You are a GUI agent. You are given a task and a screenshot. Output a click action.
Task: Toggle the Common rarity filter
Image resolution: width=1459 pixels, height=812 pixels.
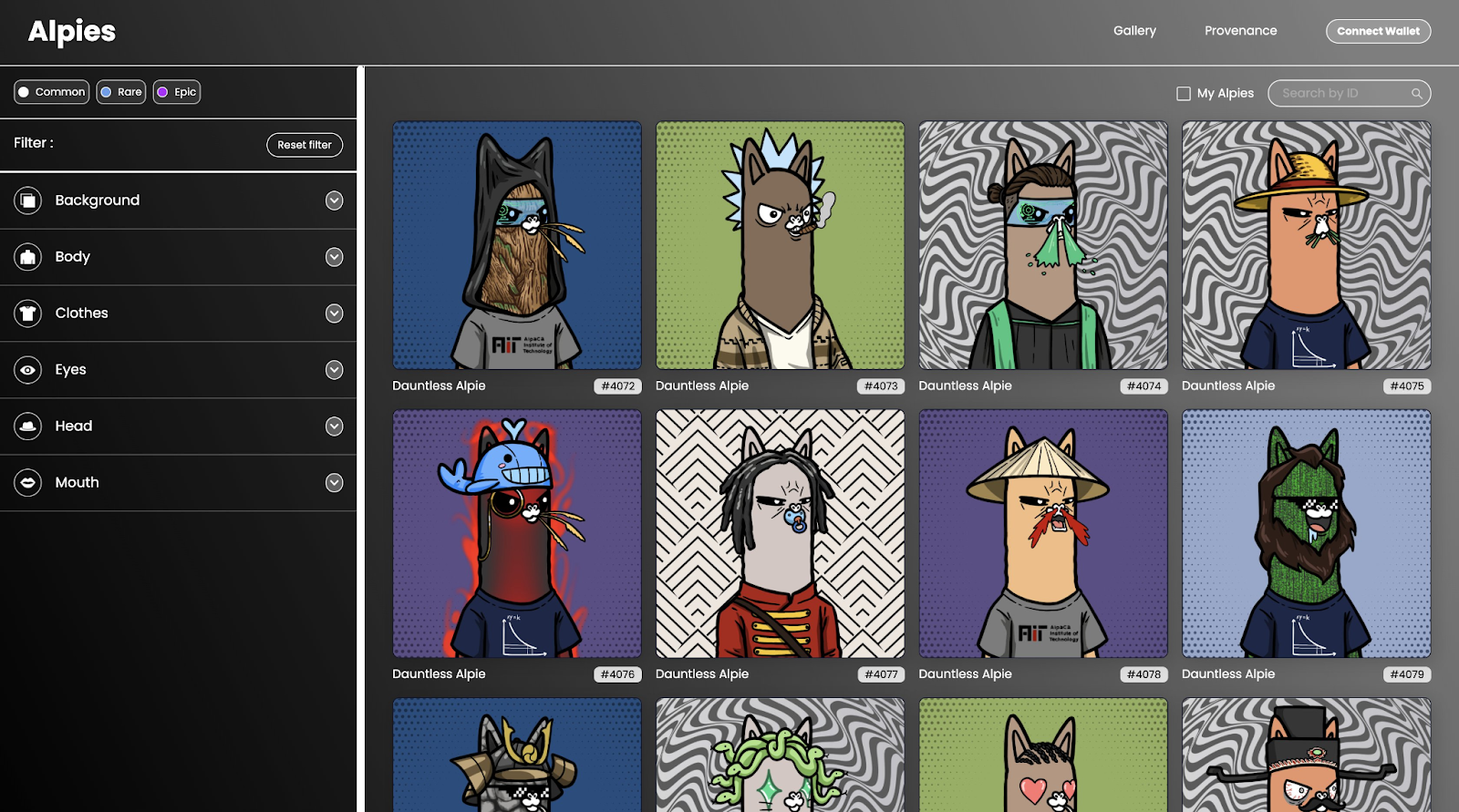(x=52, y=92)
